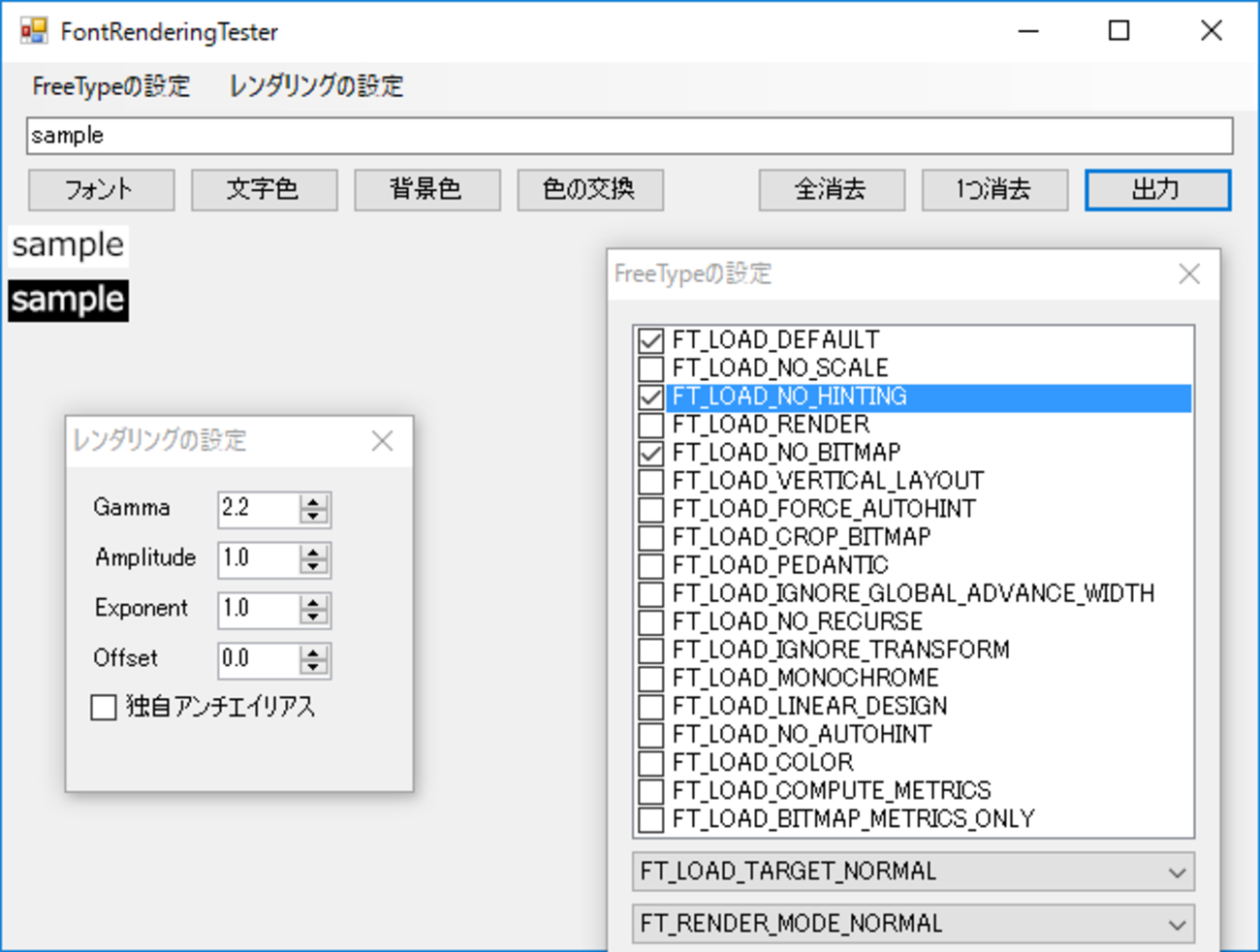Tick the FT_LOAD_LINEAR_DESIGN checkbox
The width and height of the screenshot is (1260, 952).
tap(651, 706)
